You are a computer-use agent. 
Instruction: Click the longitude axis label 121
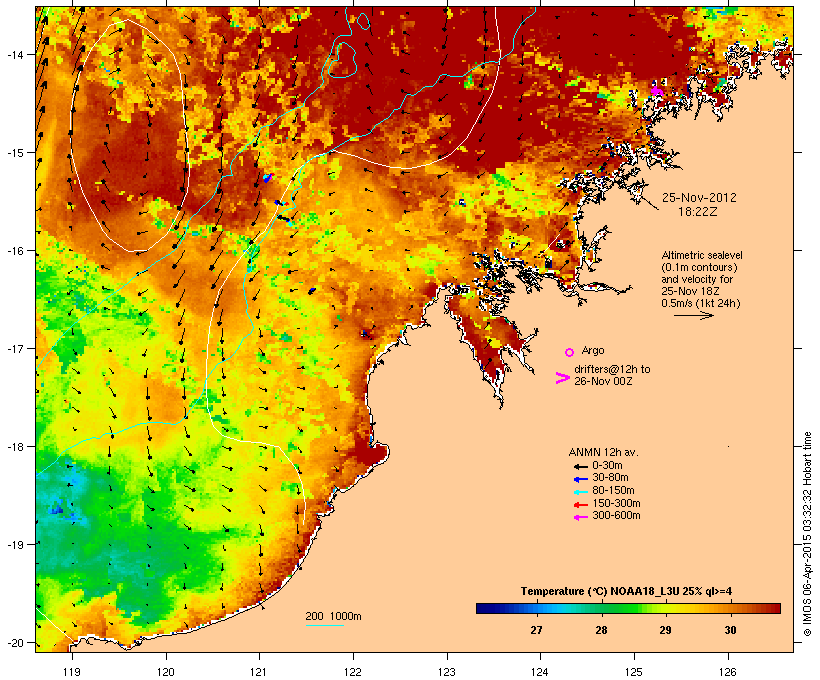[259, 672]
